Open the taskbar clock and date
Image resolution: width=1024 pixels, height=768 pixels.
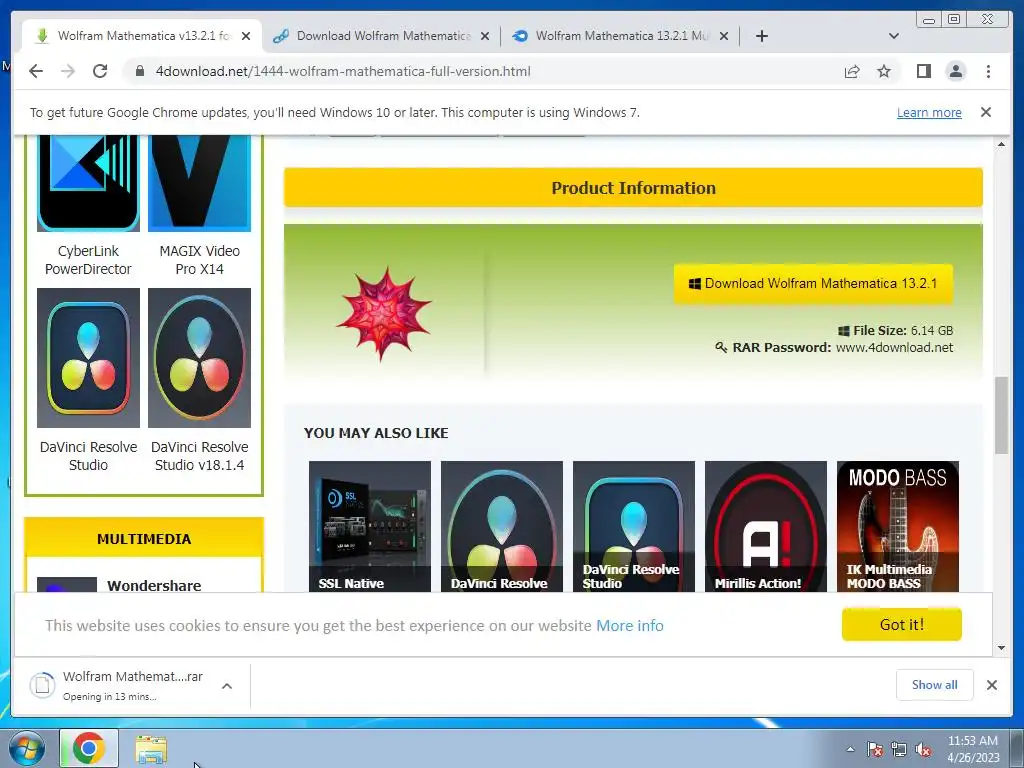[973, 749]
